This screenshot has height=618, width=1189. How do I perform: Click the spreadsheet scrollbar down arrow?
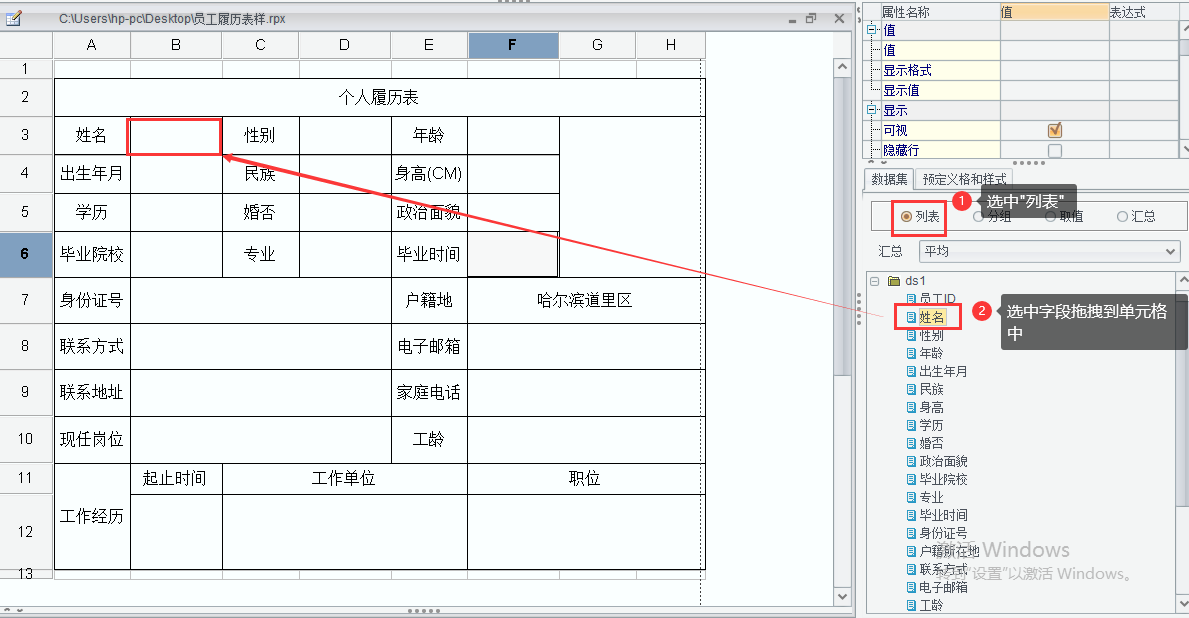(x=842, y=596)
